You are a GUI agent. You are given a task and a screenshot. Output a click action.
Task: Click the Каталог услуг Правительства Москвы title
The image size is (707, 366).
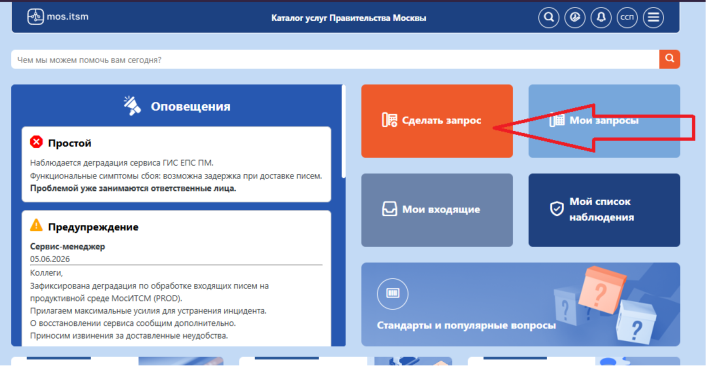click(x=349, y=18)
